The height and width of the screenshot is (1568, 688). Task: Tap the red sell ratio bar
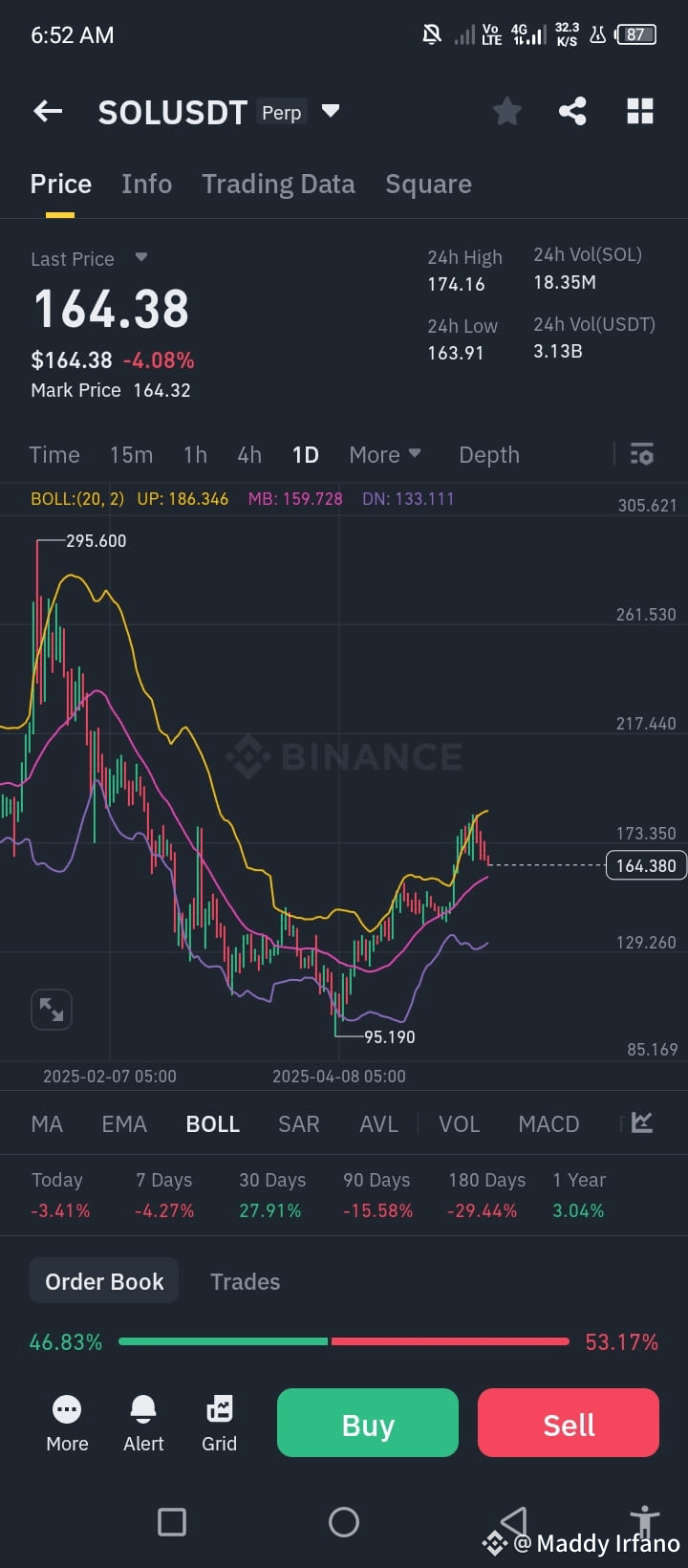coord(450,1341)
